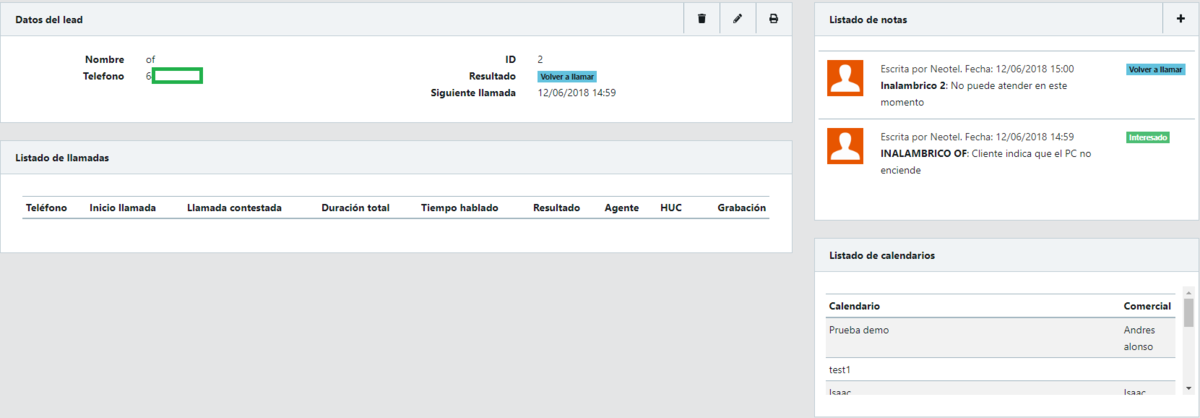Click Volver a llamar badge in notes
The width and height of the screenshot is (1200, 418).
click(x=1155, y=70)
